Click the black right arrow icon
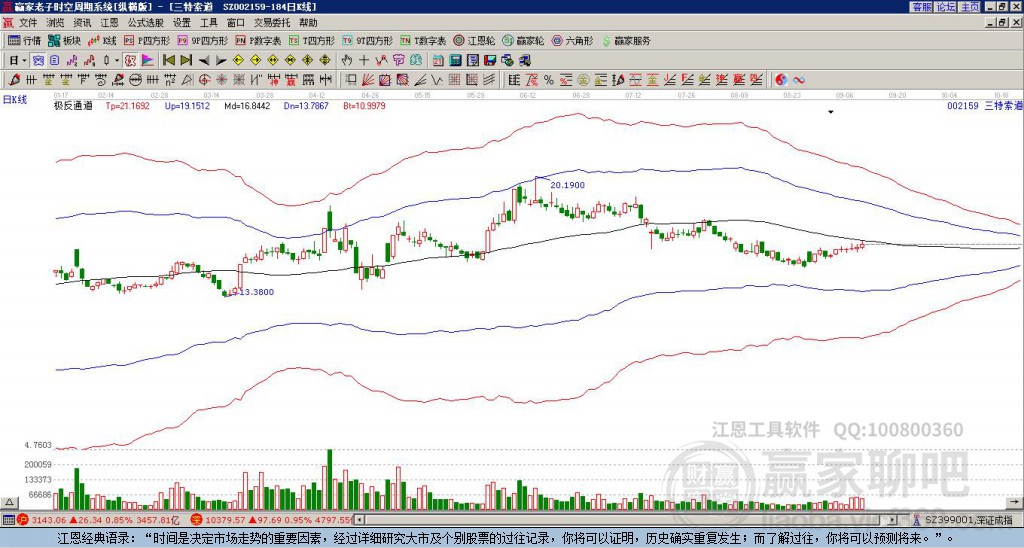 point(221,60)
